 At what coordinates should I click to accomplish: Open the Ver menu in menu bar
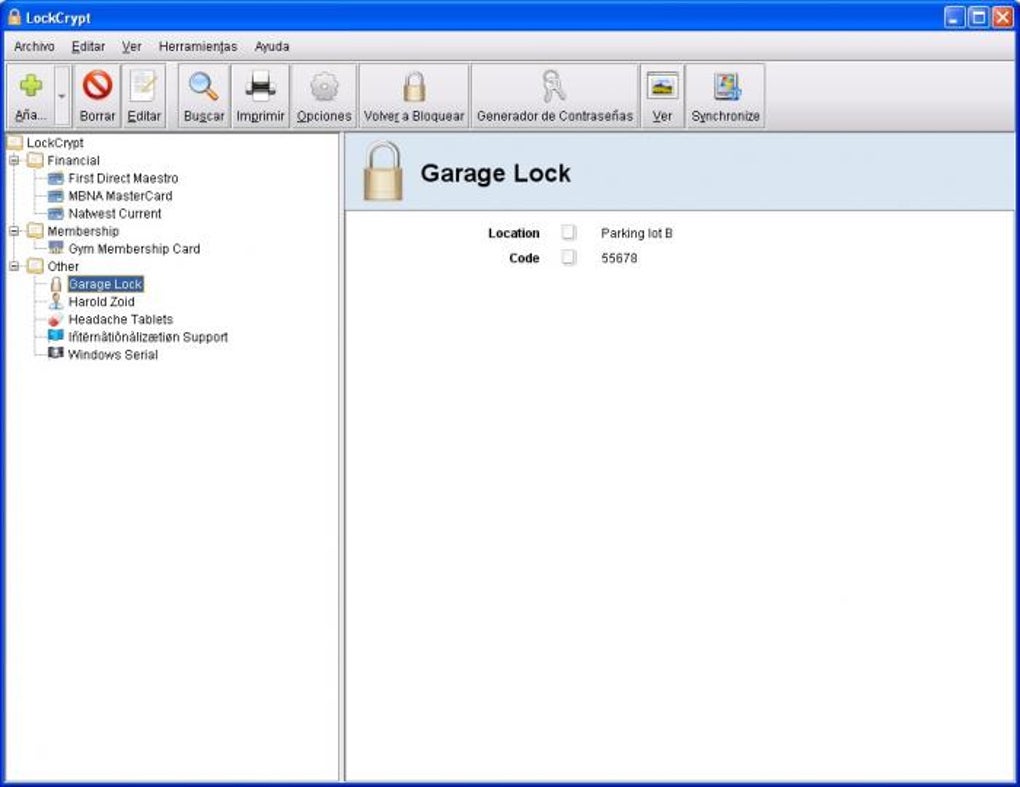(132, 46)
